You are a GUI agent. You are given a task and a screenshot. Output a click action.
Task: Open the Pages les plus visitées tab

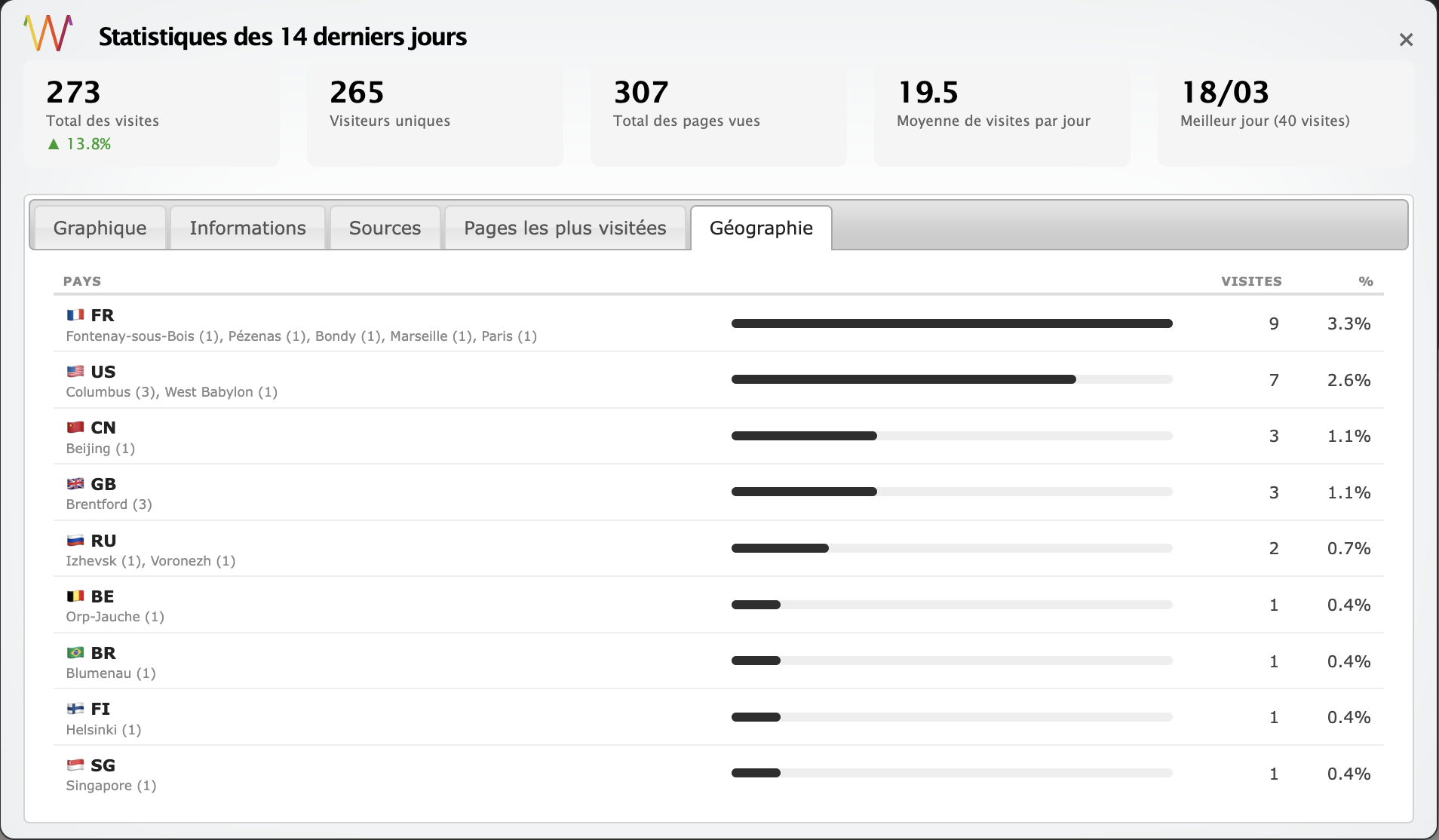coord(565,228)
